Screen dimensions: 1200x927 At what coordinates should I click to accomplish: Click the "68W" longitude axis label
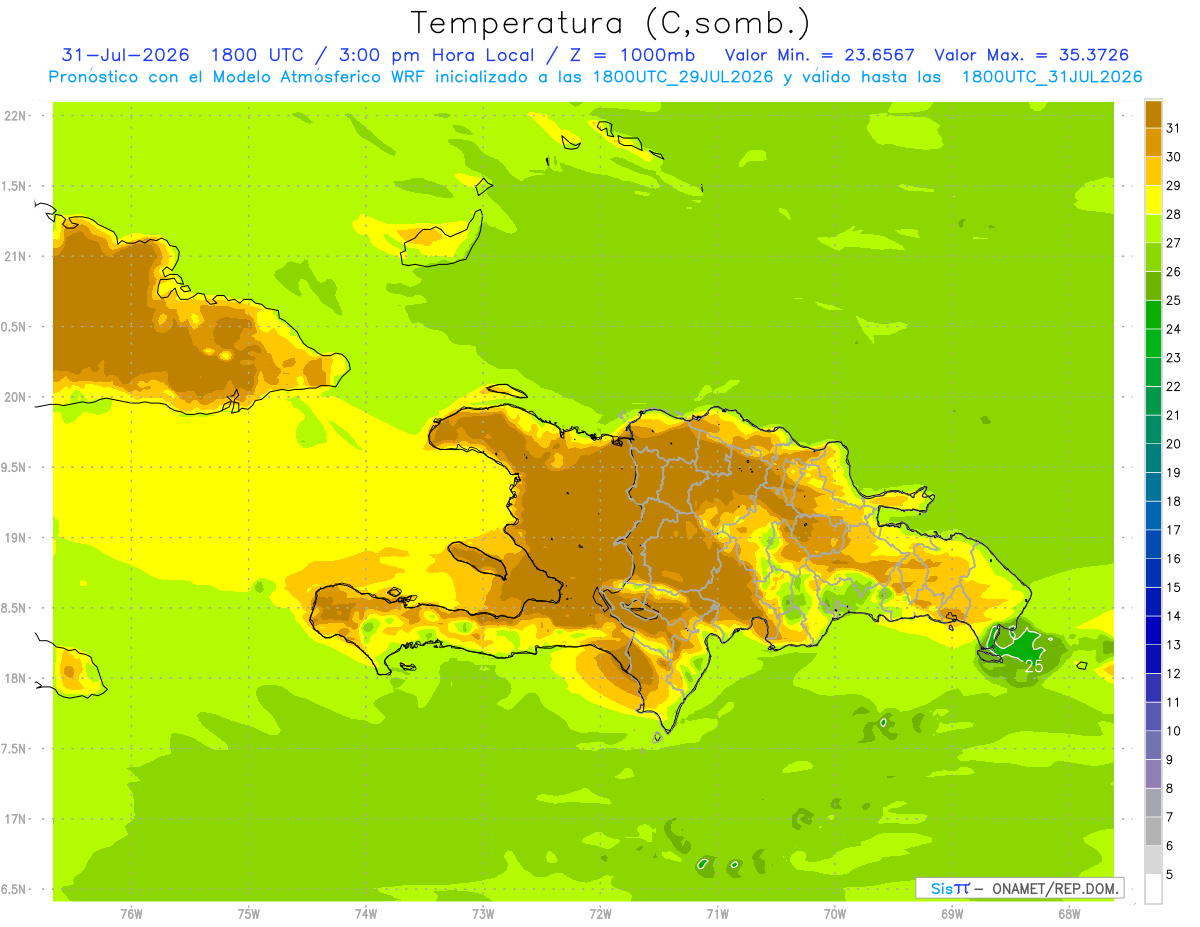1069,913
